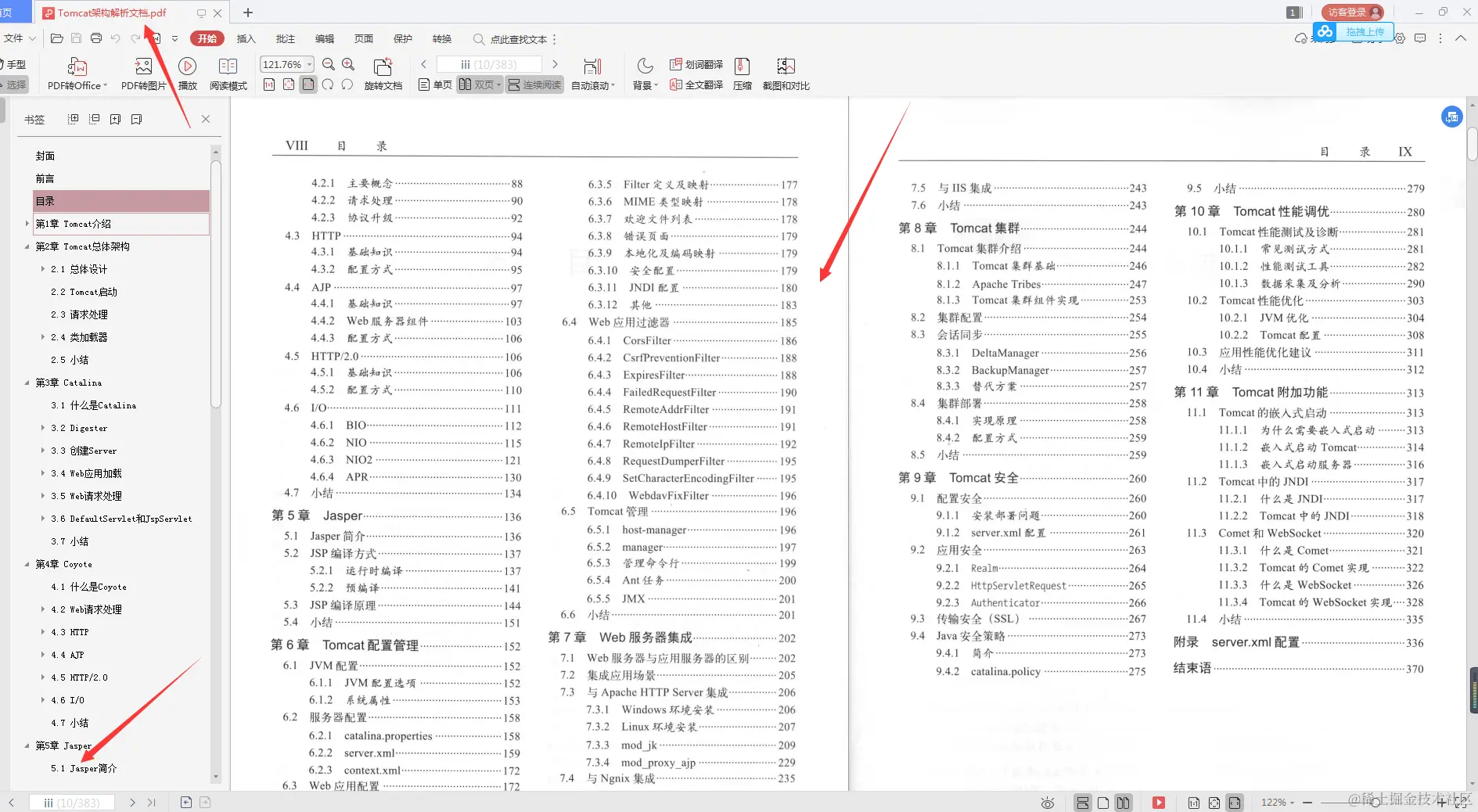Open the PDF转Office converter

tap(76, 74)
